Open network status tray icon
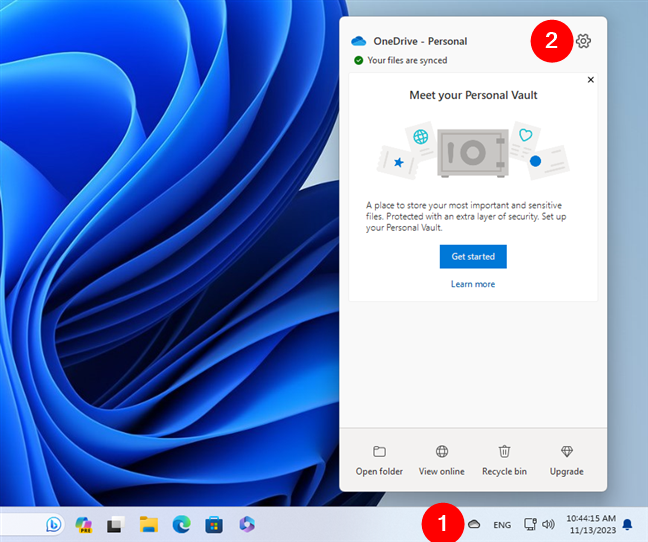Image resolution: width=648 pixels, height=542 pixels. [530, 524]
